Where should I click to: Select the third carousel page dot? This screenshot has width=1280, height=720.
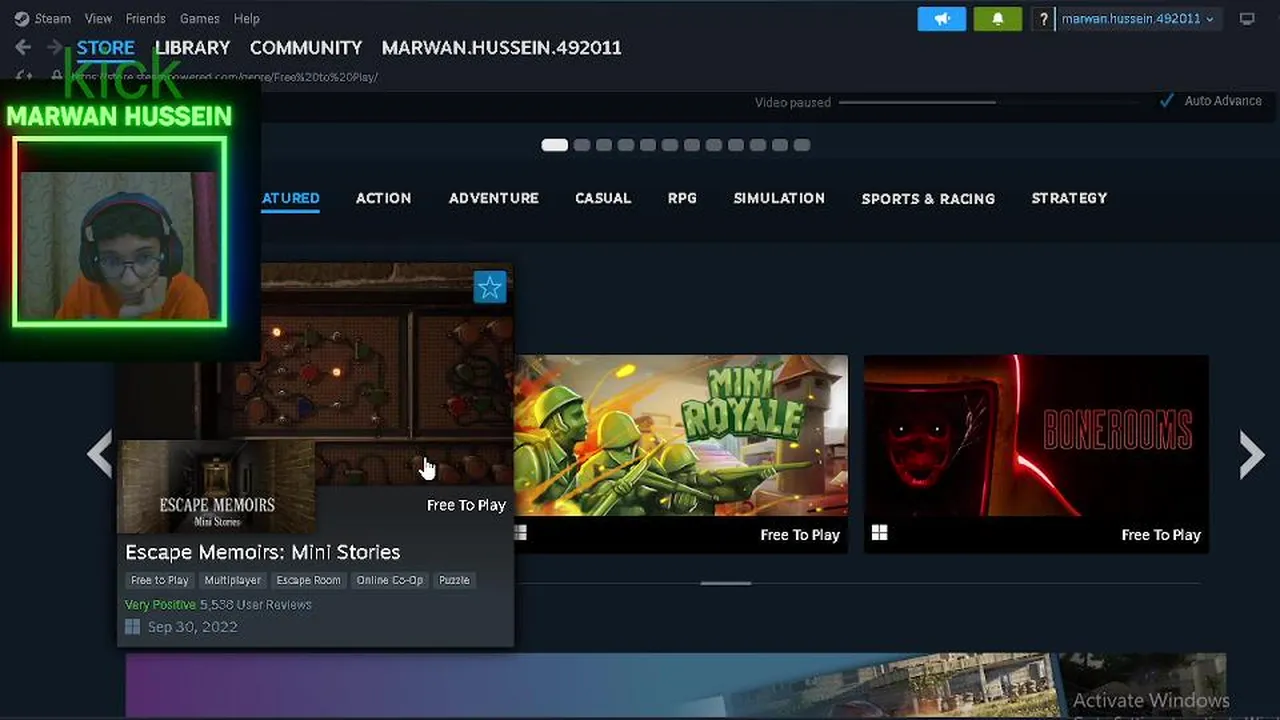click(604, 145)
